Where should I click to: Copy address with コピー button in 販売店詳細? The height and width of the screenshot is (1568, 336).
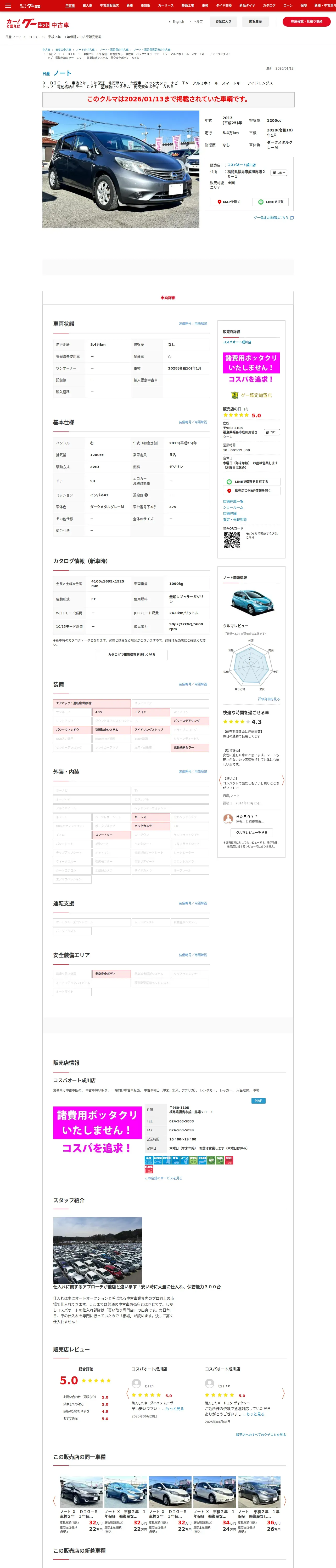(272, 432)
